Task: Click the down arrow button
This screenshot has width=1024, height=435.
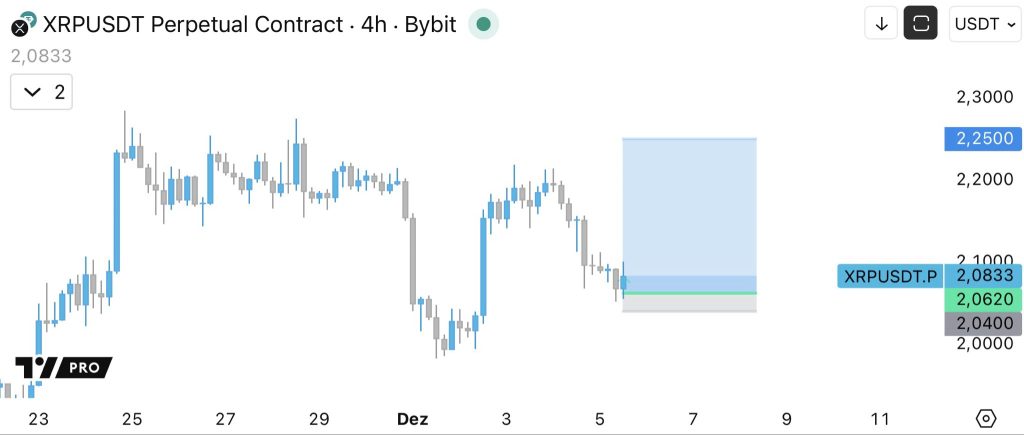Action: [881, 24]
